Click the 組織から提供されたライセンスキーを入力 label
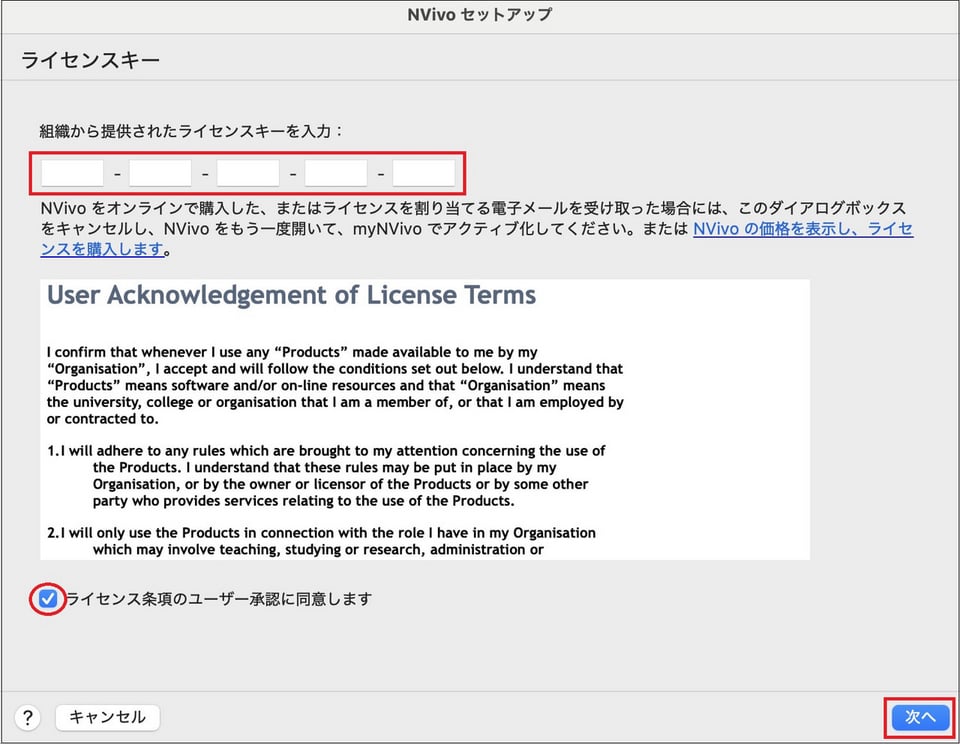Image resolution: width=960 pixels, height=744 pixels. point(191,131)
